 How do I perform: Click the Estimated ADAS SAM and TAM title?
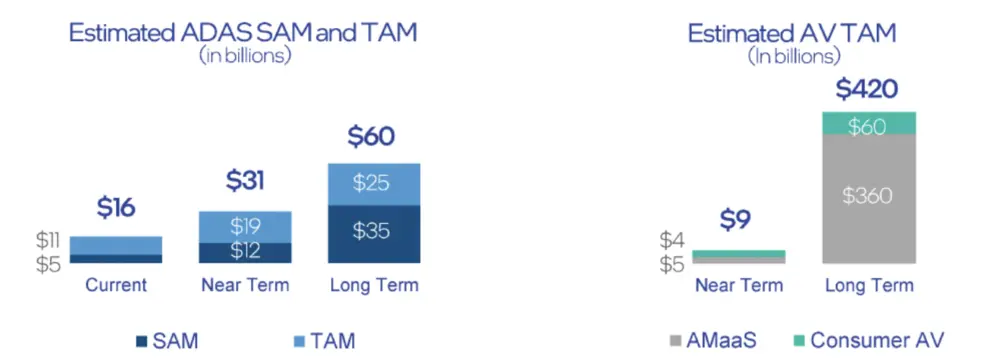244,32
